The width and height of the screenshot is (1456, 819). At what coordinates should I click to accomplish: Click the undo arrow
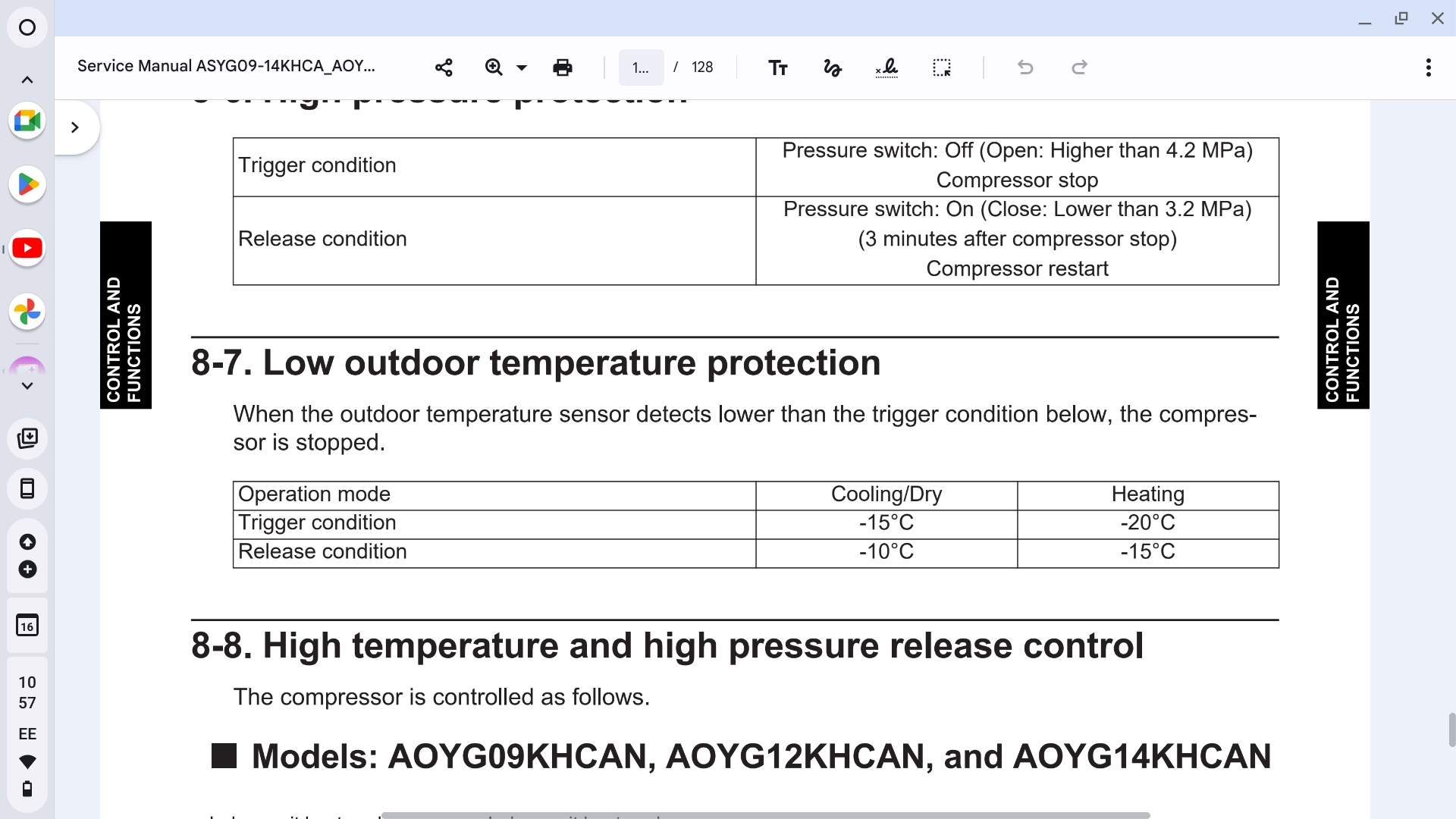(x=1025, y=67)
